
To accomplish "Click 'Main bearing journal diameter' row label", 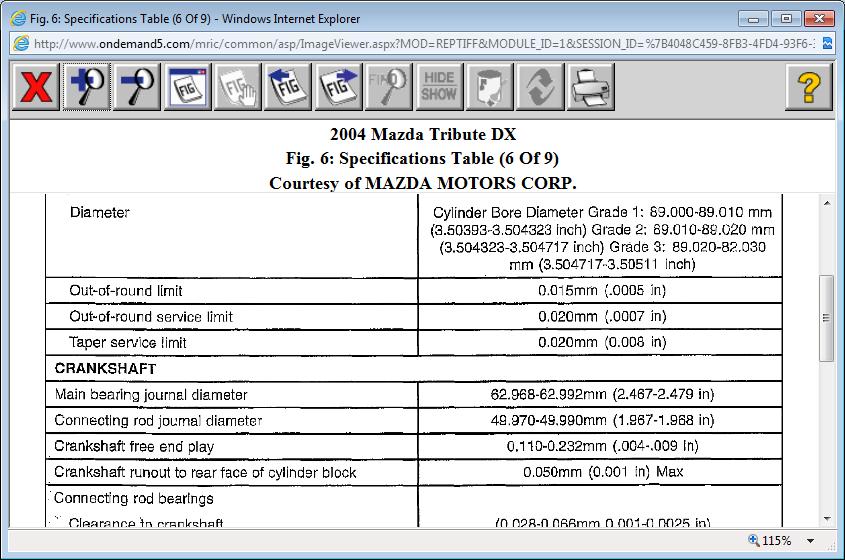I will pos(151,395).
